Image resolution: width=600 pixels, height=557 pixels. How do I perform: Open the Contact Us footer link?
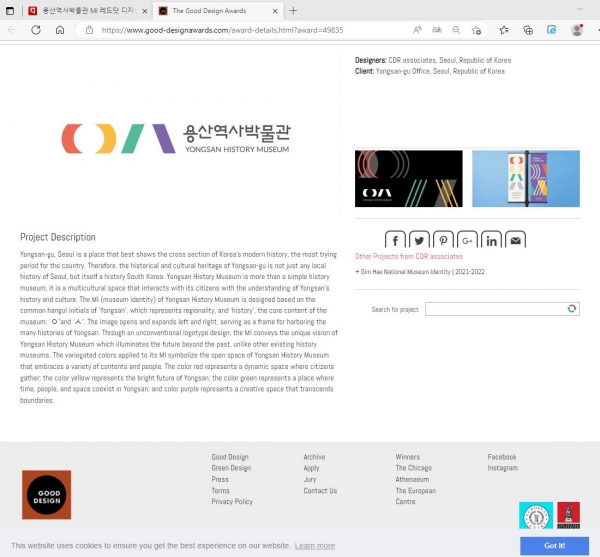(320, 490)
